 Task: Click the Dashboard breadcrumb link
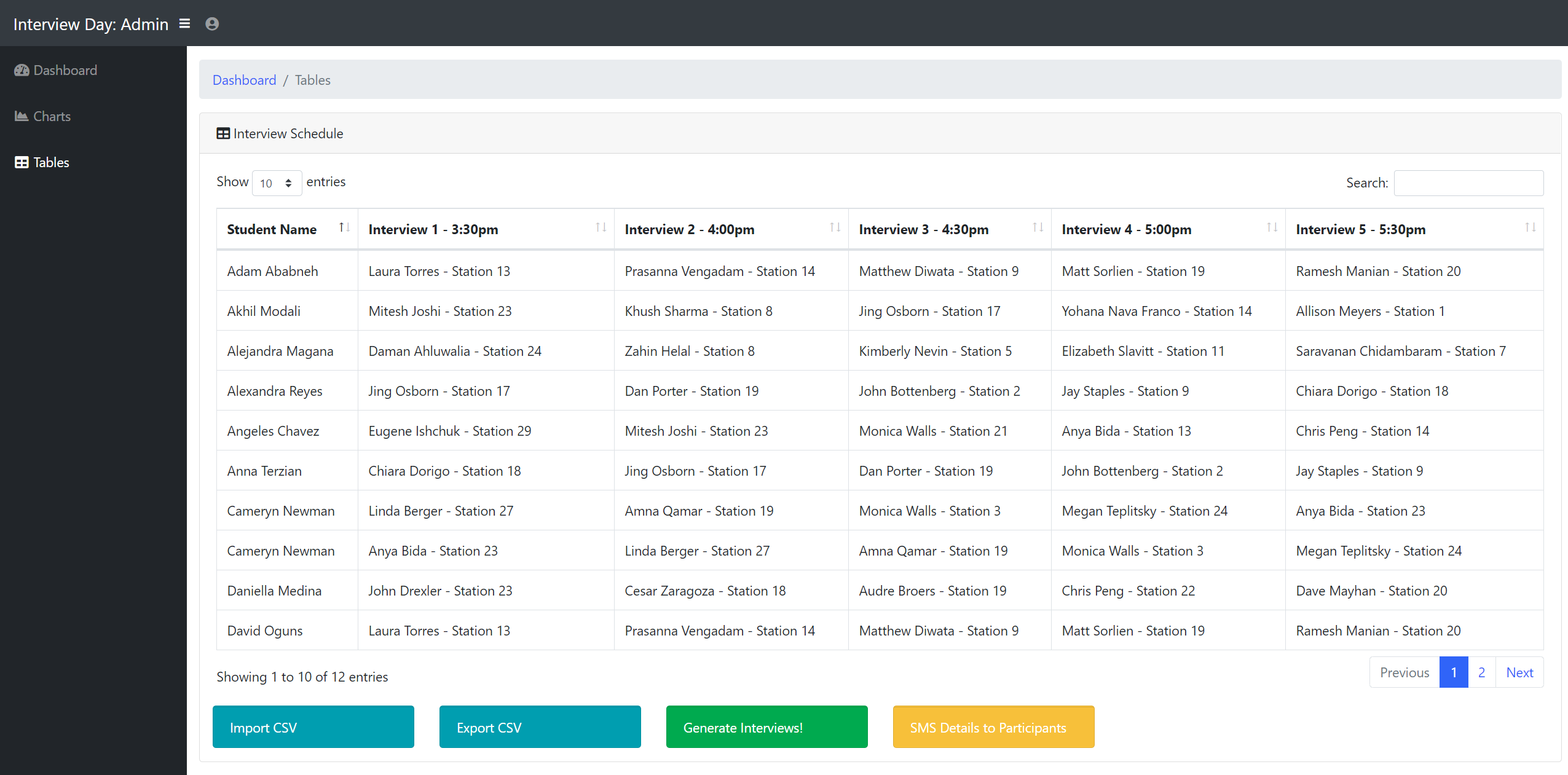point(244,80)
